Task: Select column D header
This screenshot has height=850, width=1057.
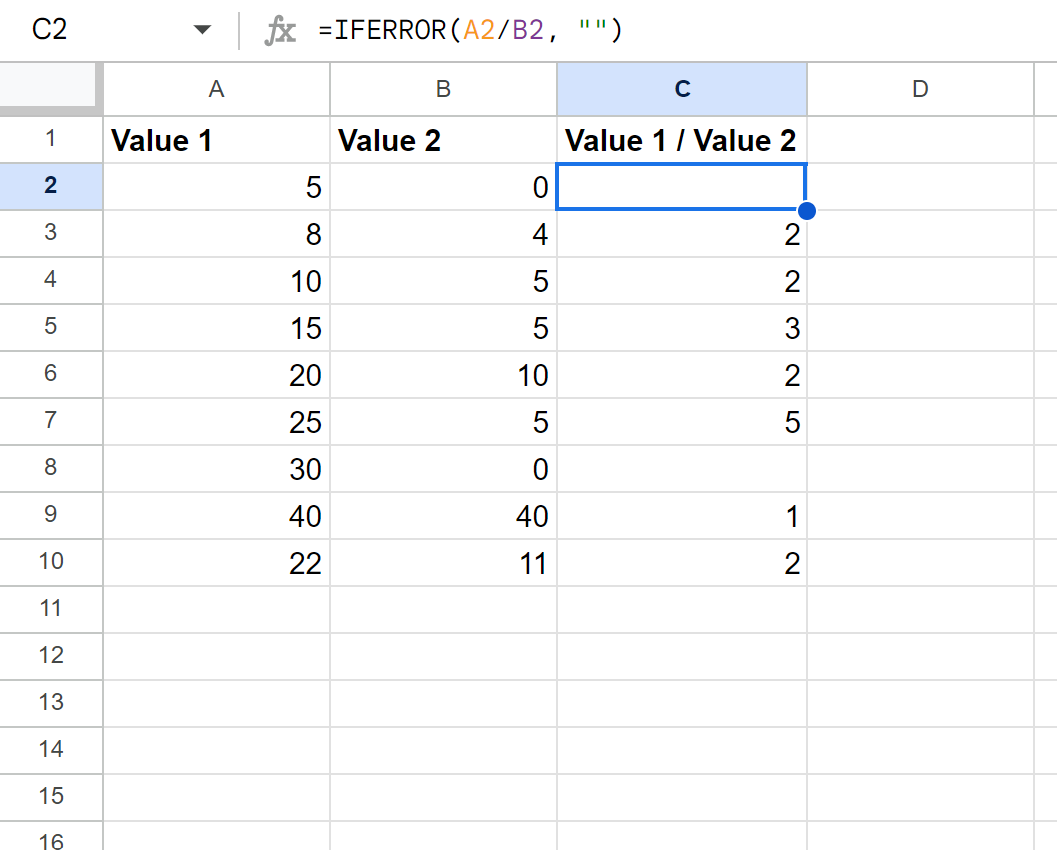Action: pos(920,89)
